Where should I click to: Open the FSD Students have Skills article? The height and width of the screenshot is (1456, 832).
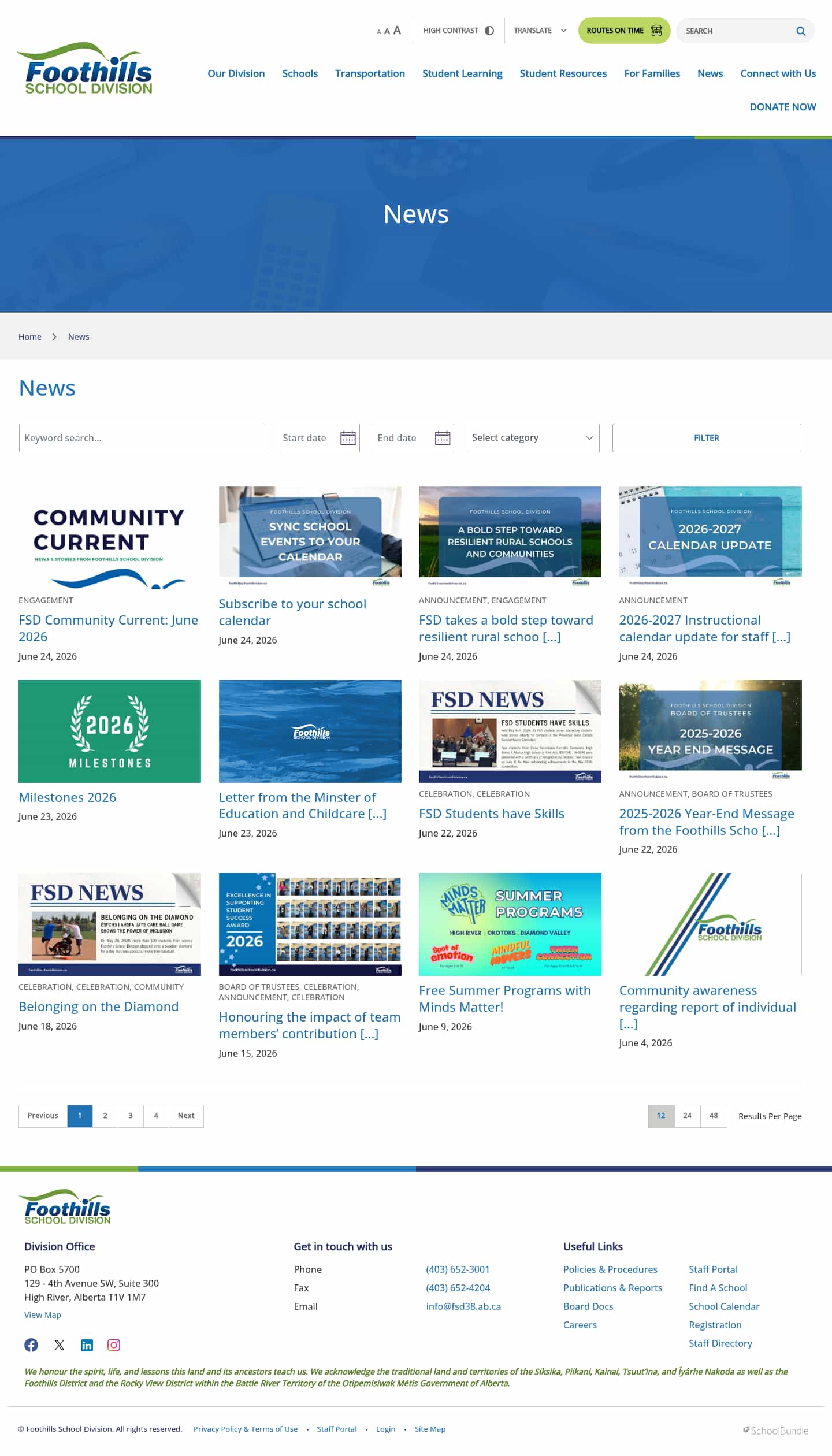(492, 814)
